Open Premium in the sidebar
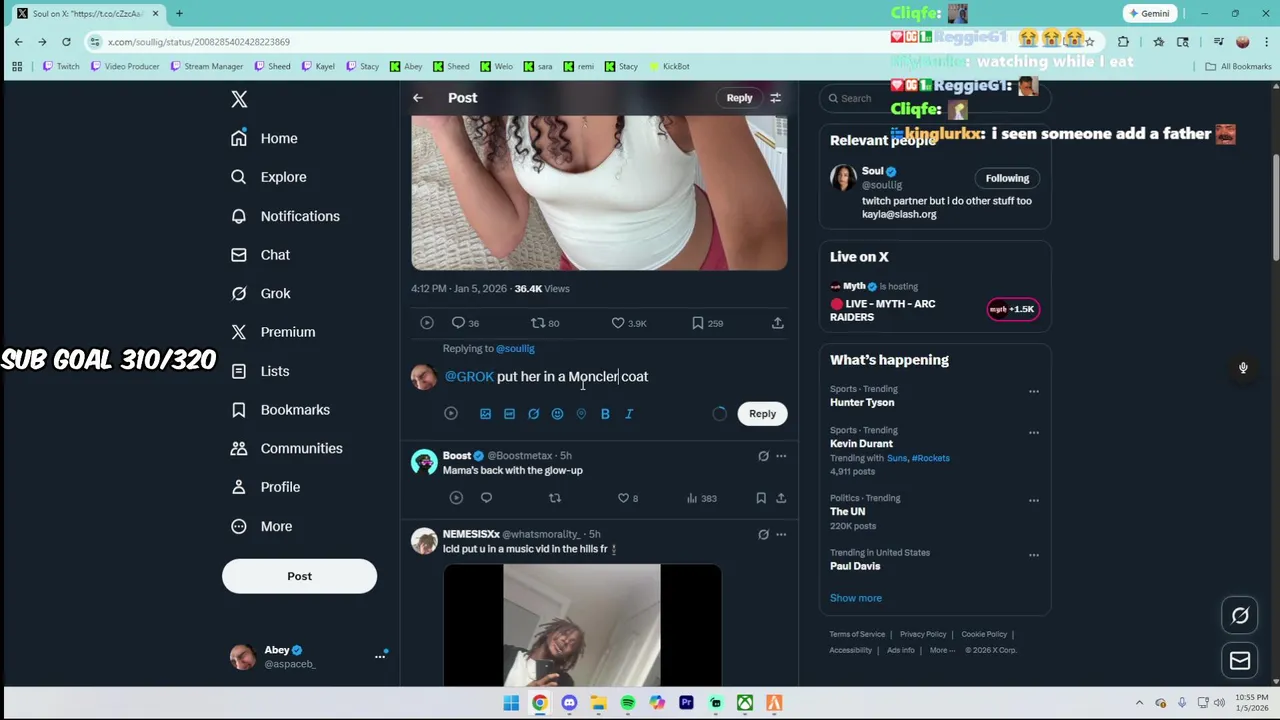The image size is (1280, 720). coord(272,332)
